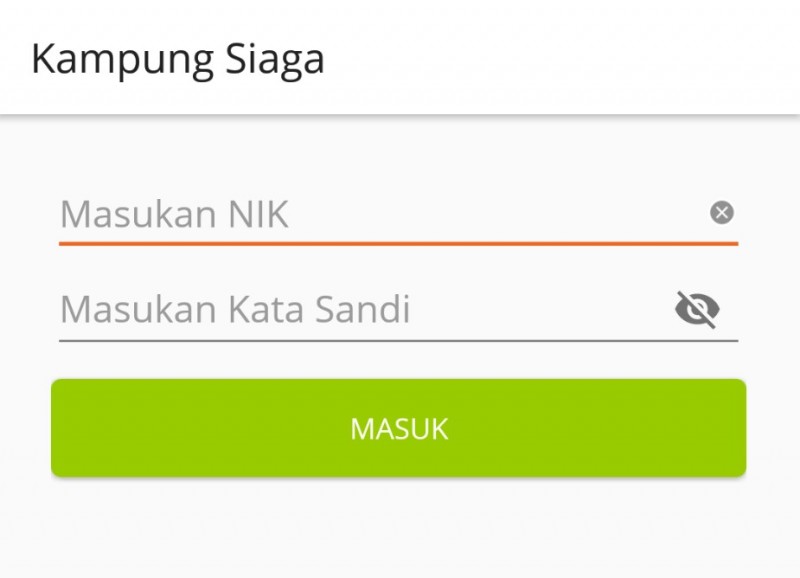The image size is (800, 578).
Task: Reveal hidden Kata Sandi characters
Action: [697, 310]
